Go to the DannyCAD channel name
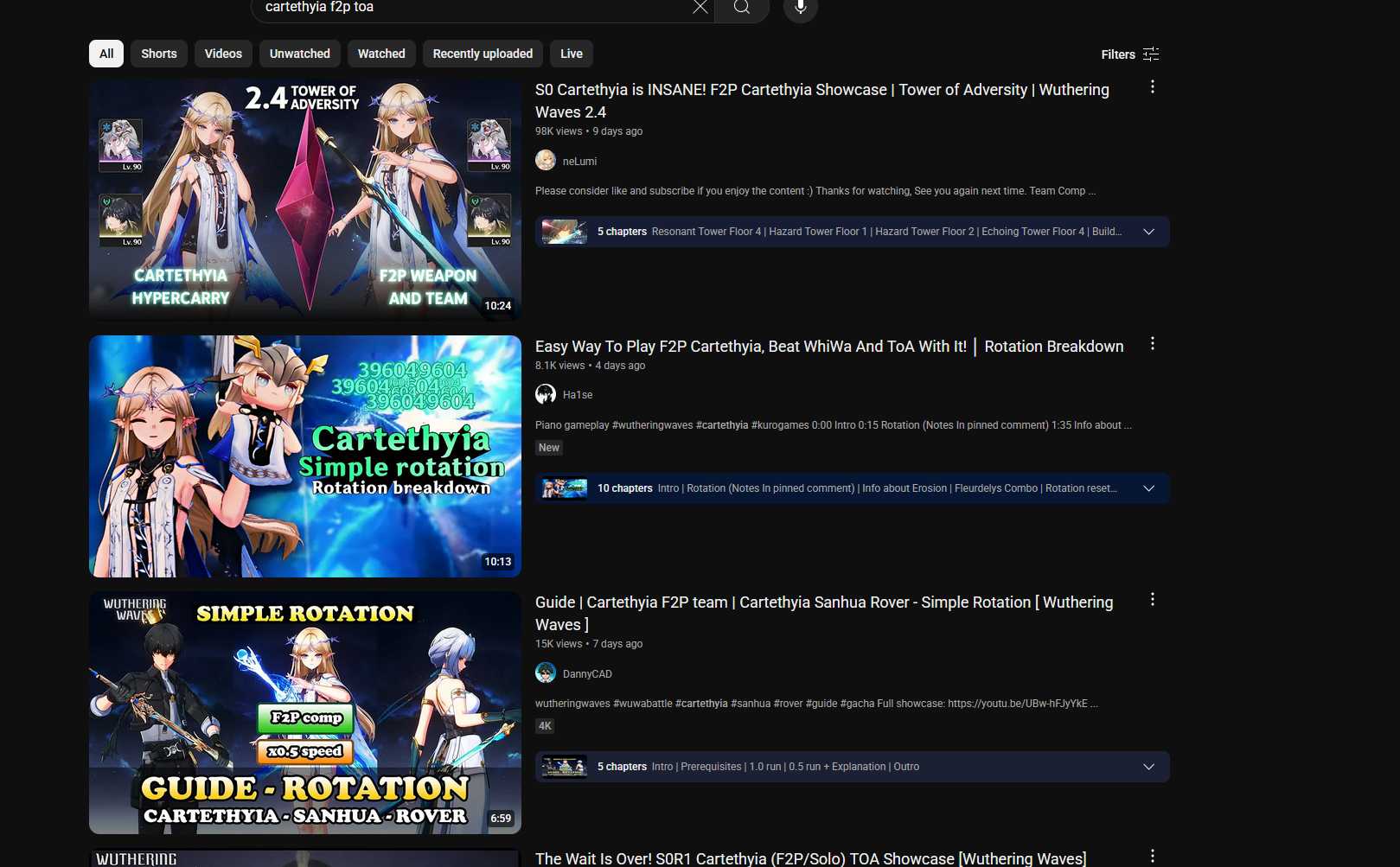The height and width of the screenshot is (867, 1400). pos(587,674)
